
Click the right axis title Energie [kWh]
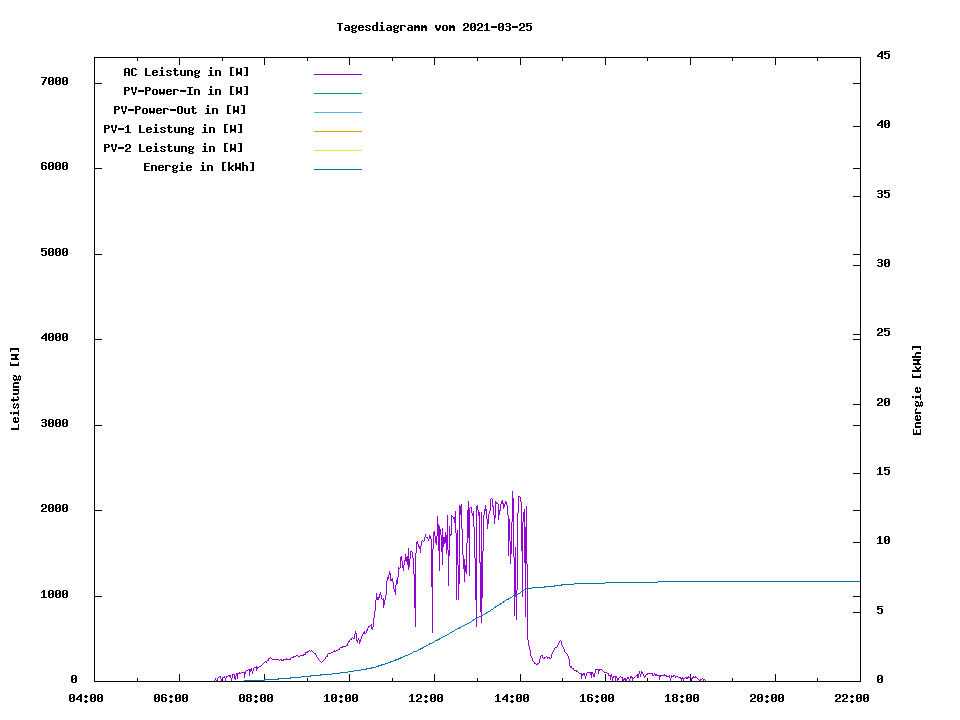[x=917, y=390]
